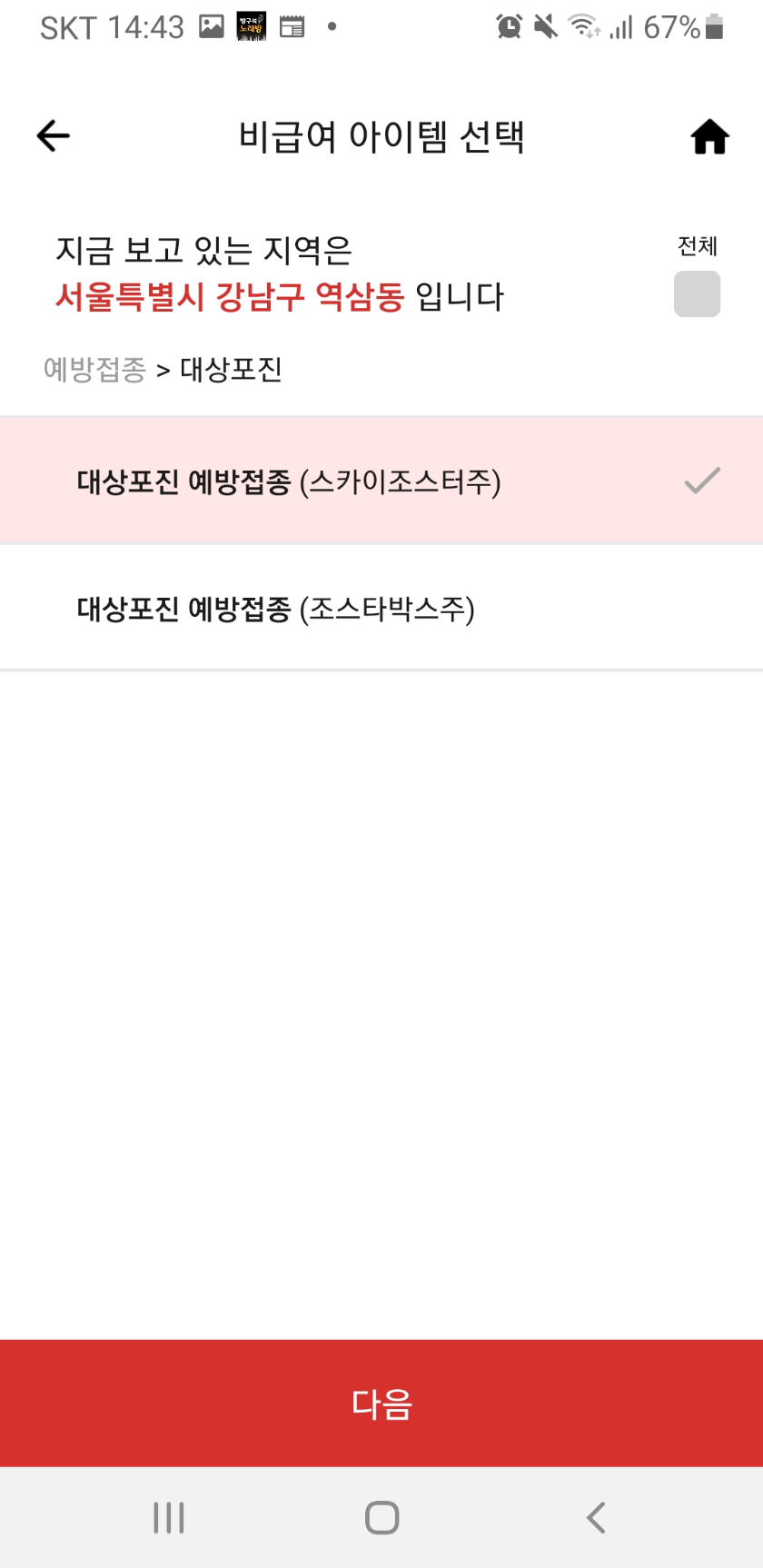This screenshot has width=763, height=1568.
Task: Open the 노래방 app notification icon
Action: (252, 26)
